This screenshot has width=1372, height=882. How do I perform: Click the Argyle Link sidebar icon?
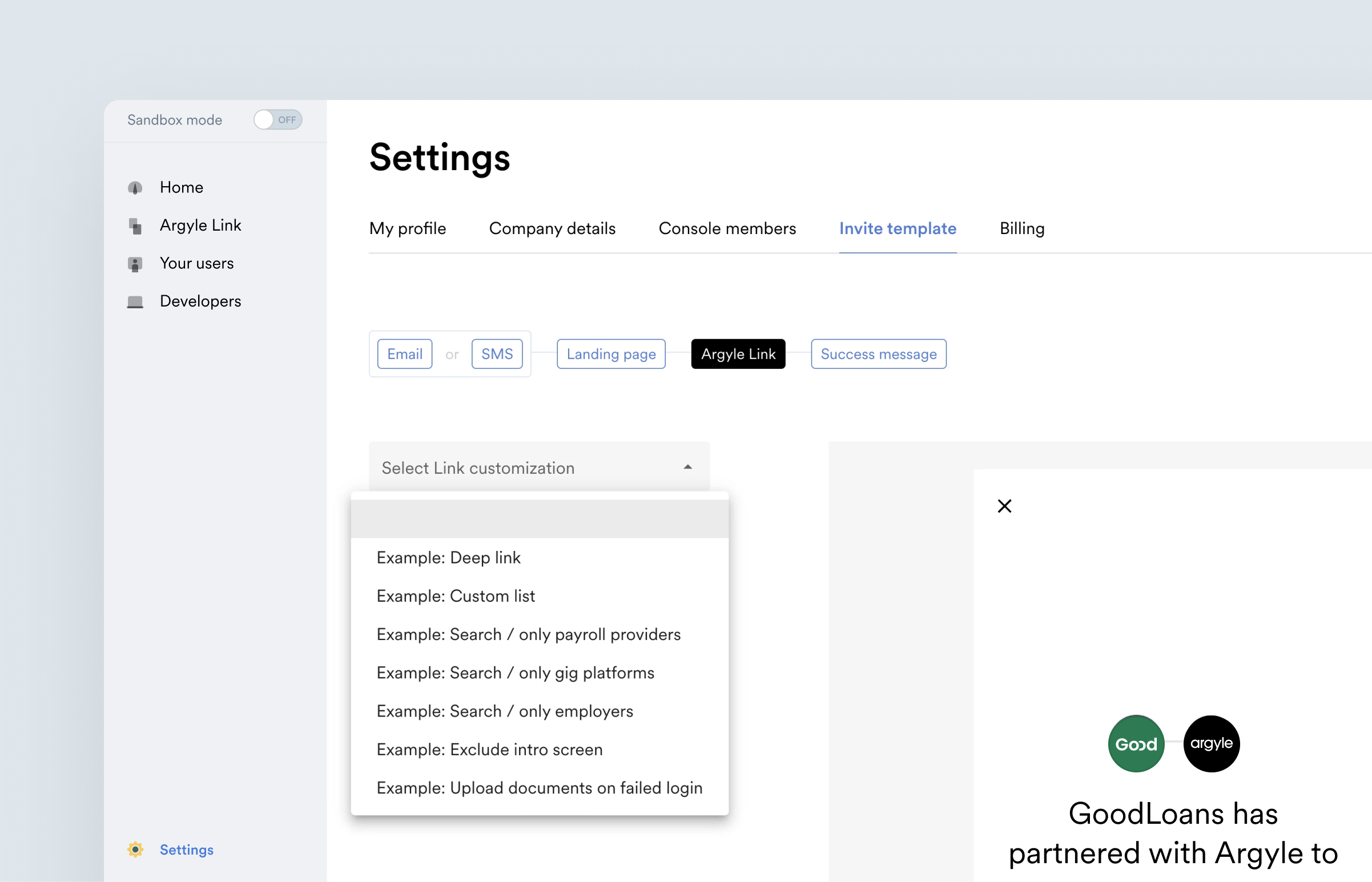pos(135,226)
